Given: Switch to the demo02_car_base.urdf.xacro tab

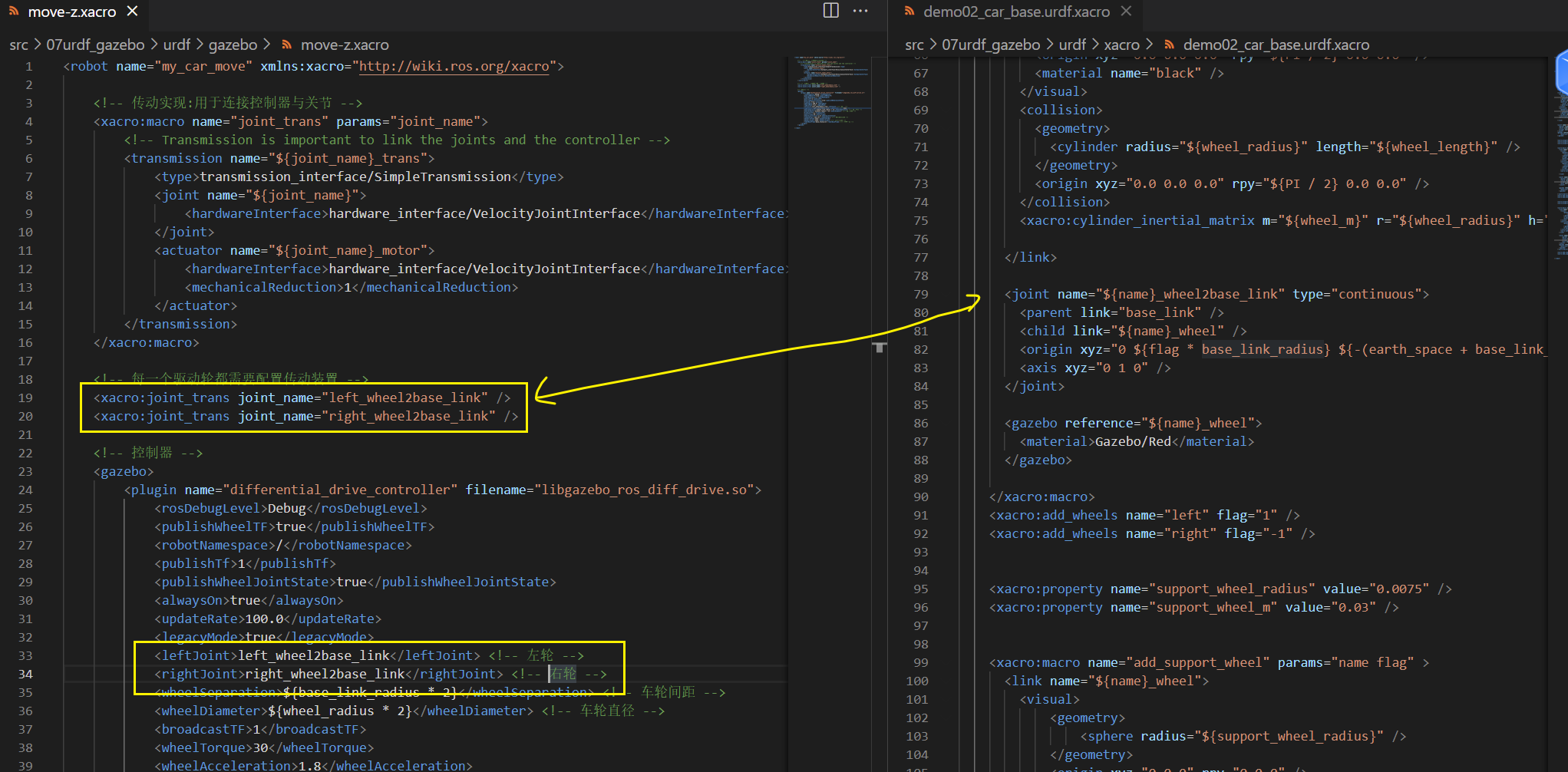Looking at the screenshot, I should [1016, 12].
